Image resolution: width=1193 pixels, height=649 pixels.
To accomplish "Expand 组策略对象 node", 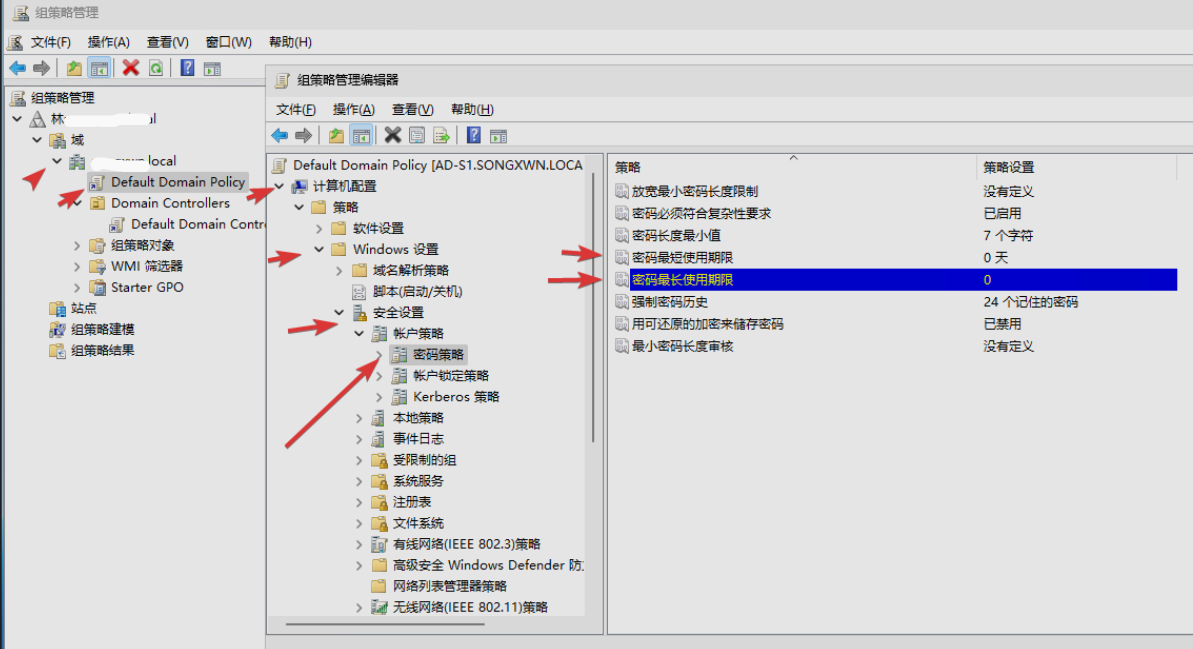I will (x=77, y=245).
